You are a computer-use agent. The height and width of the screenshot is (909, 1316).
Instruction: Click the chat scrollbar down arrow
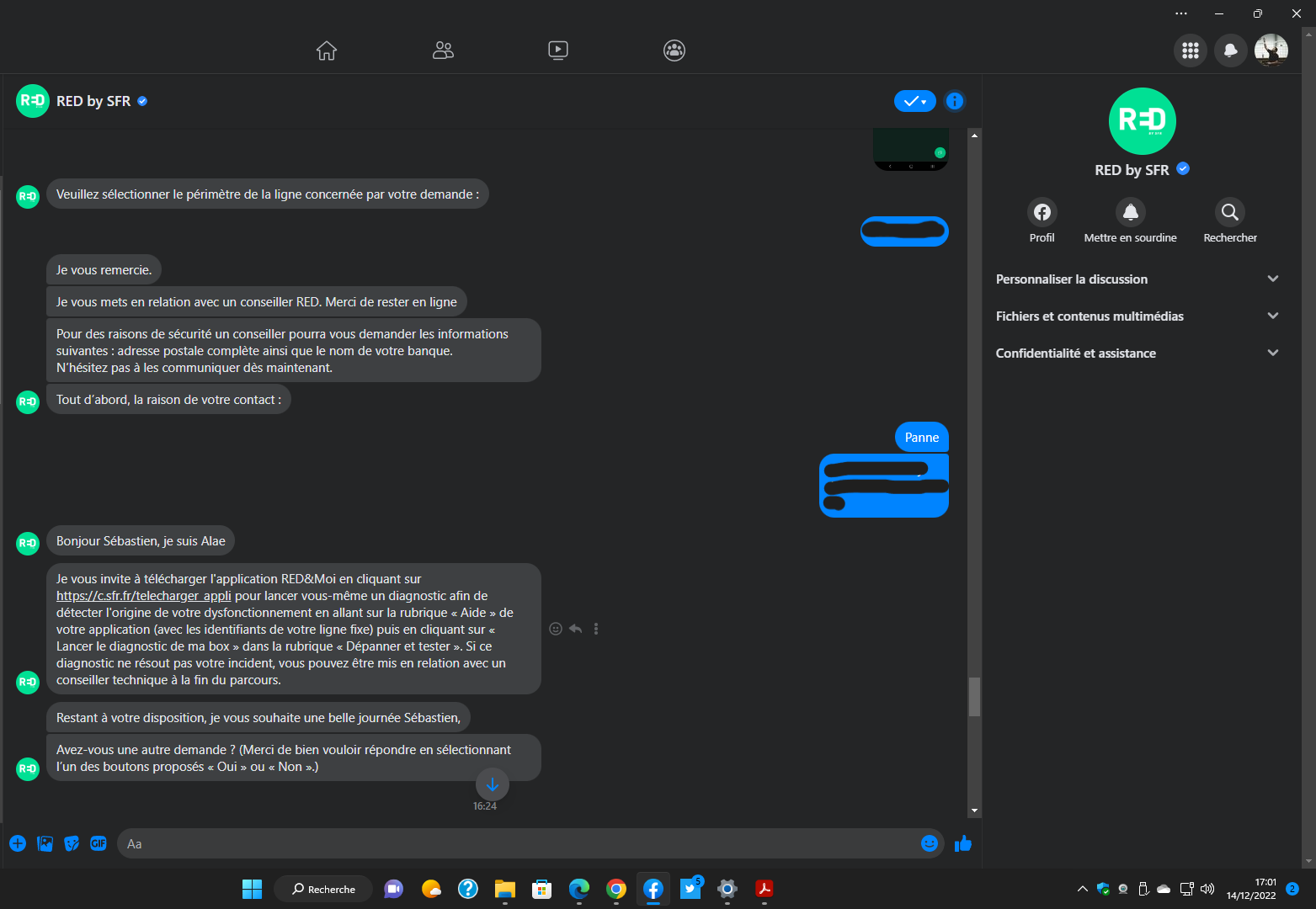(975, 811)
